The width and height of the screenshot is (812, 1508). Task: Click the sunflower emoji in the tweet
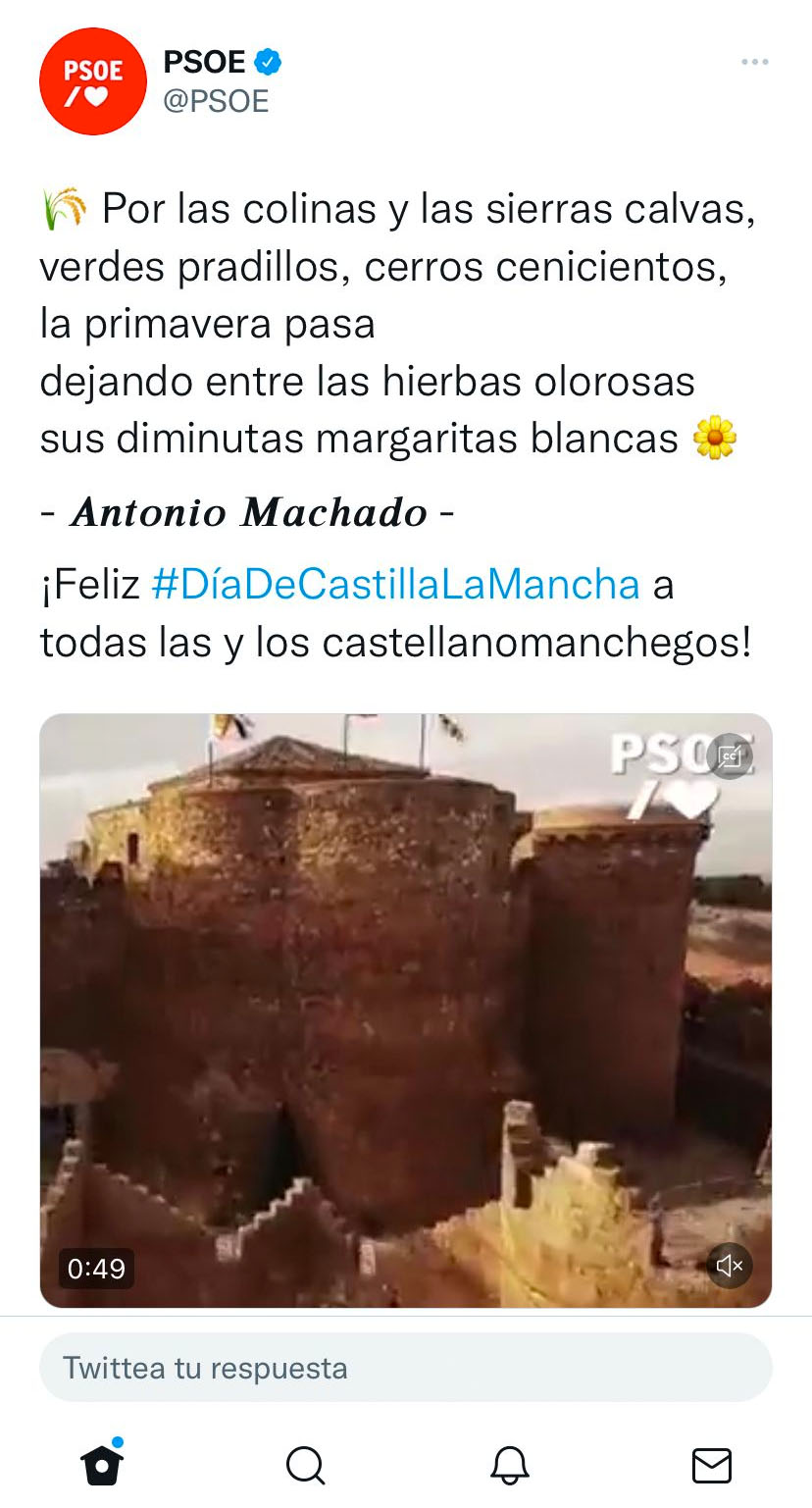click(x=715, y=438)
